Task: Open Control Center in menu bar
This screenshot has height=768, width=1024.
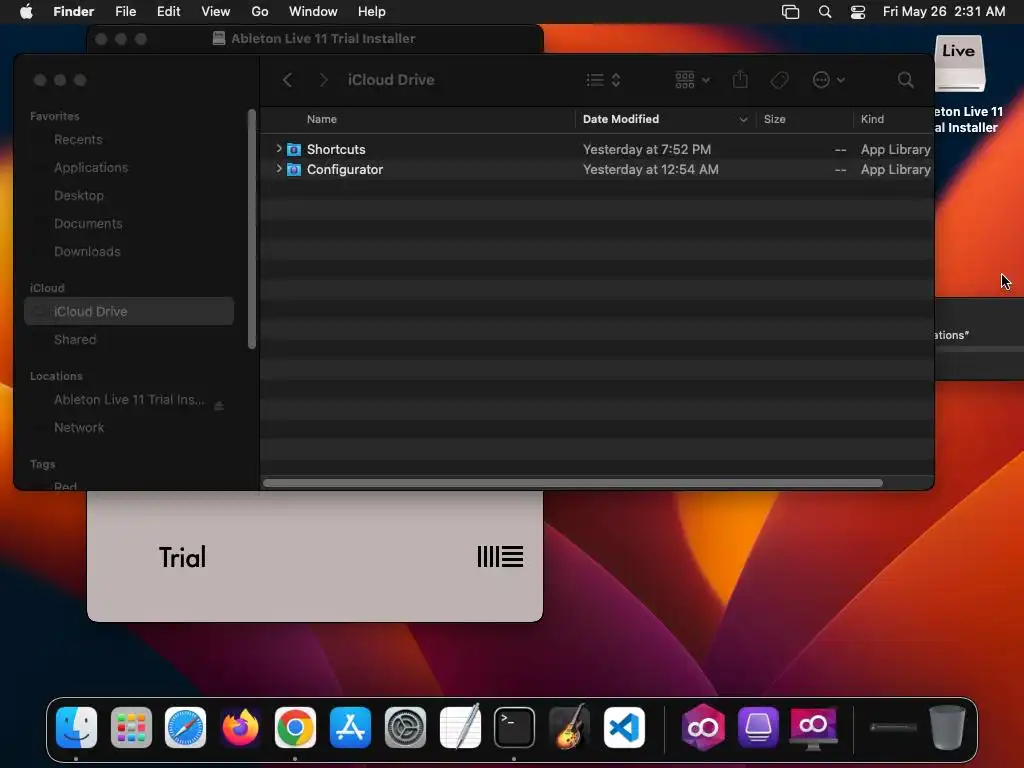Action: point(857,12)
